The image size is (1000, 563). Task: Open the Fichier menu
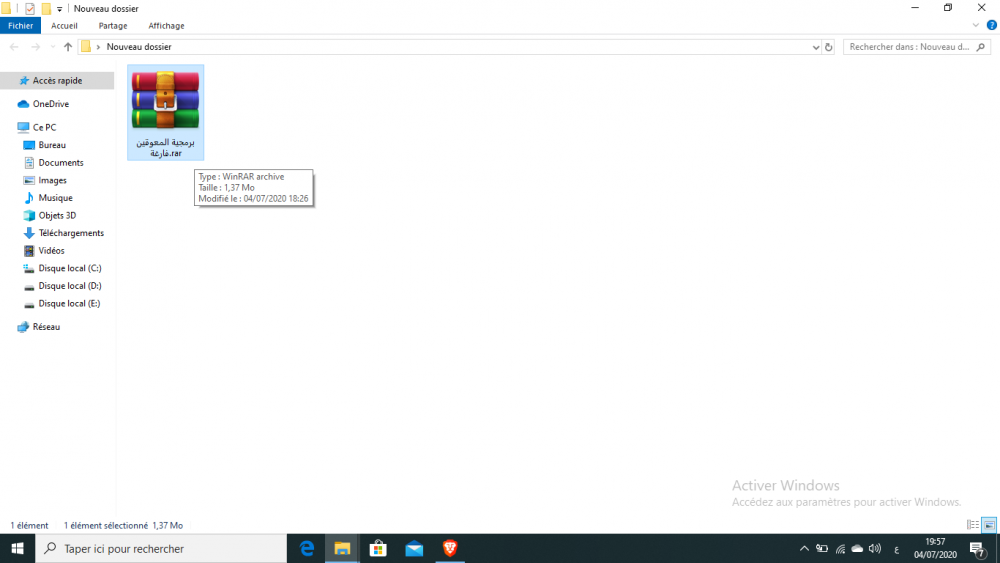20,26
